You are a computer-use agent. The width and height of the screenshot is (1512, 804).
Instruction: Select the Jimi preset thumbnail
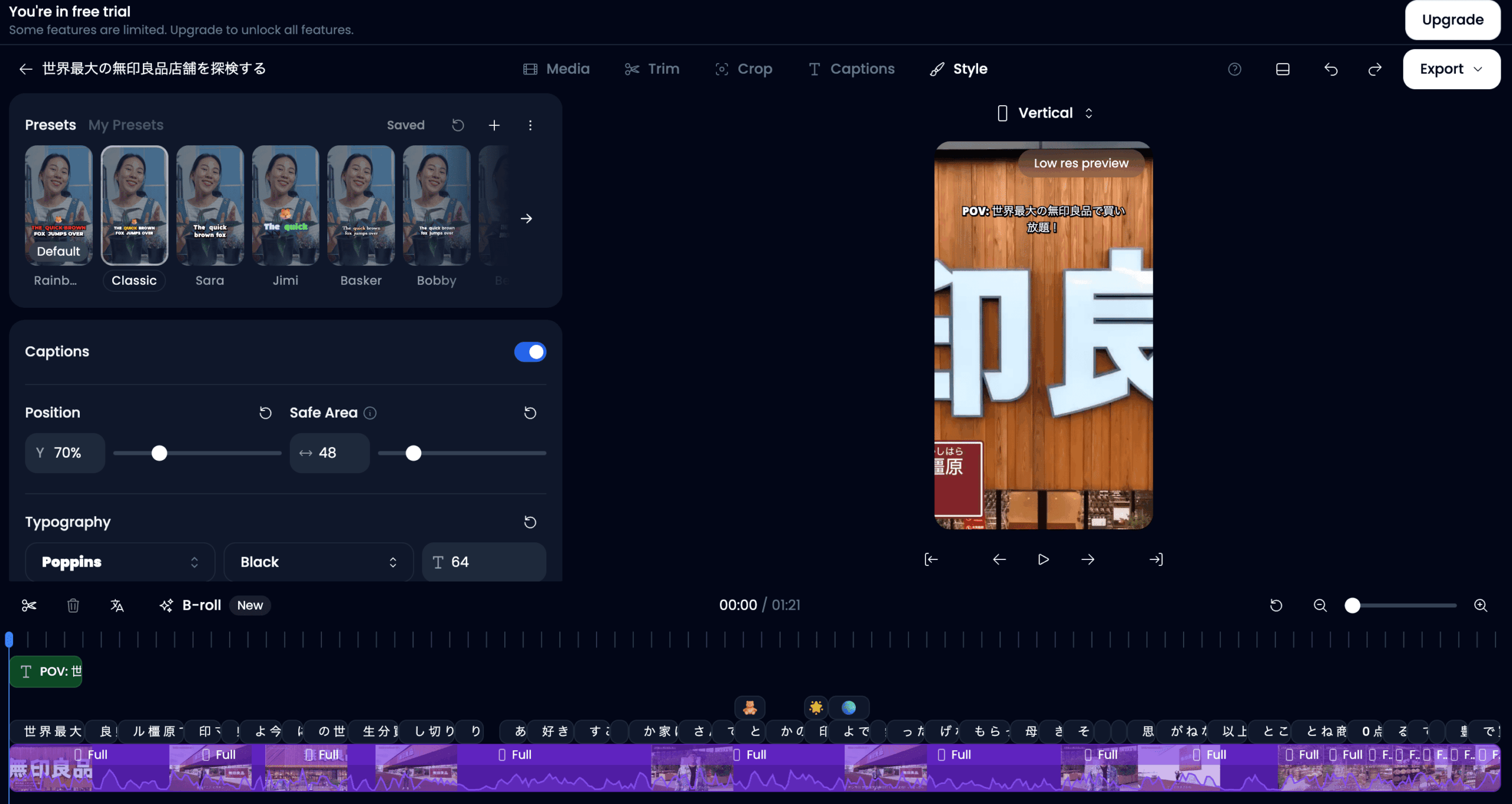point(285,205)
